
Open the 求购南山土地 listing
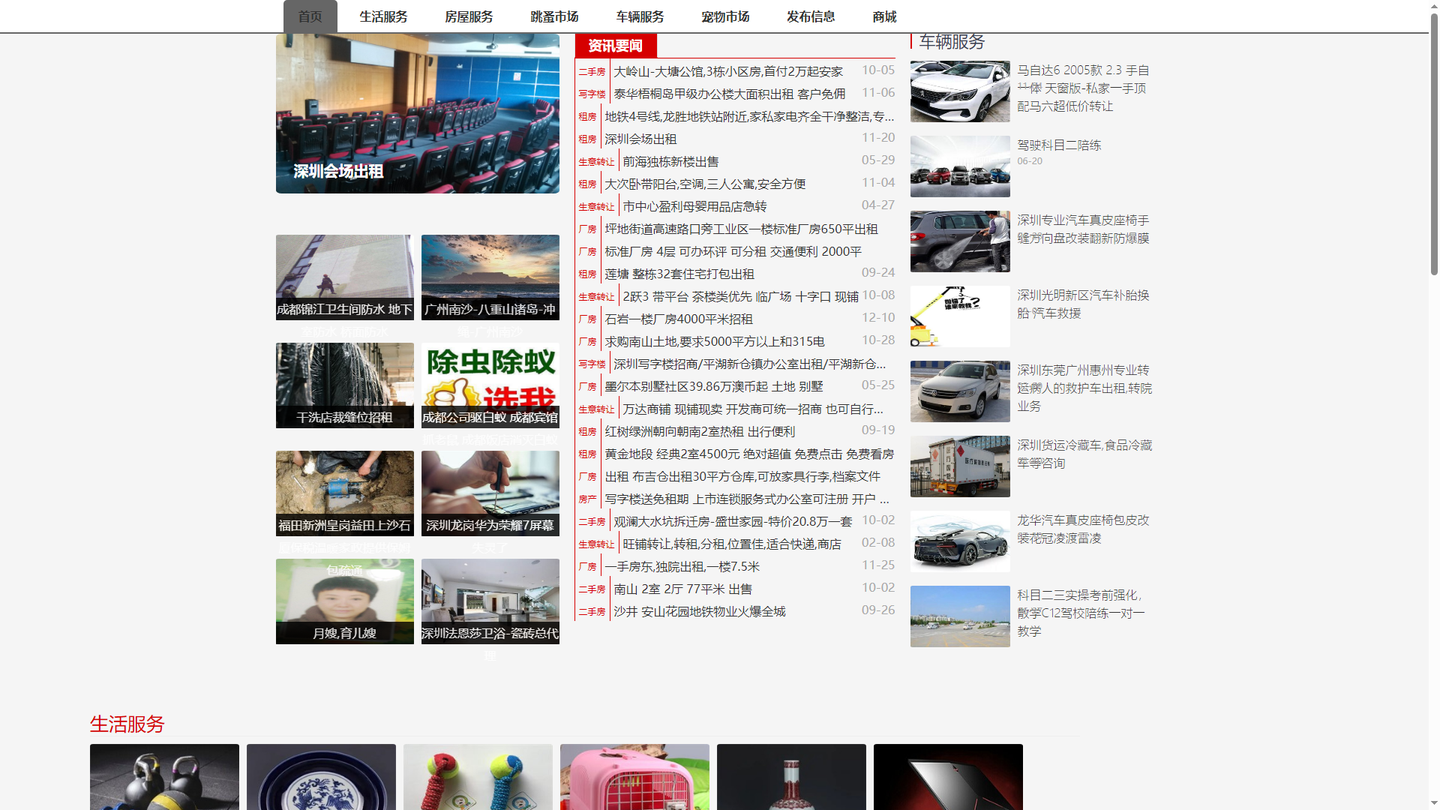tap(714, 341)
